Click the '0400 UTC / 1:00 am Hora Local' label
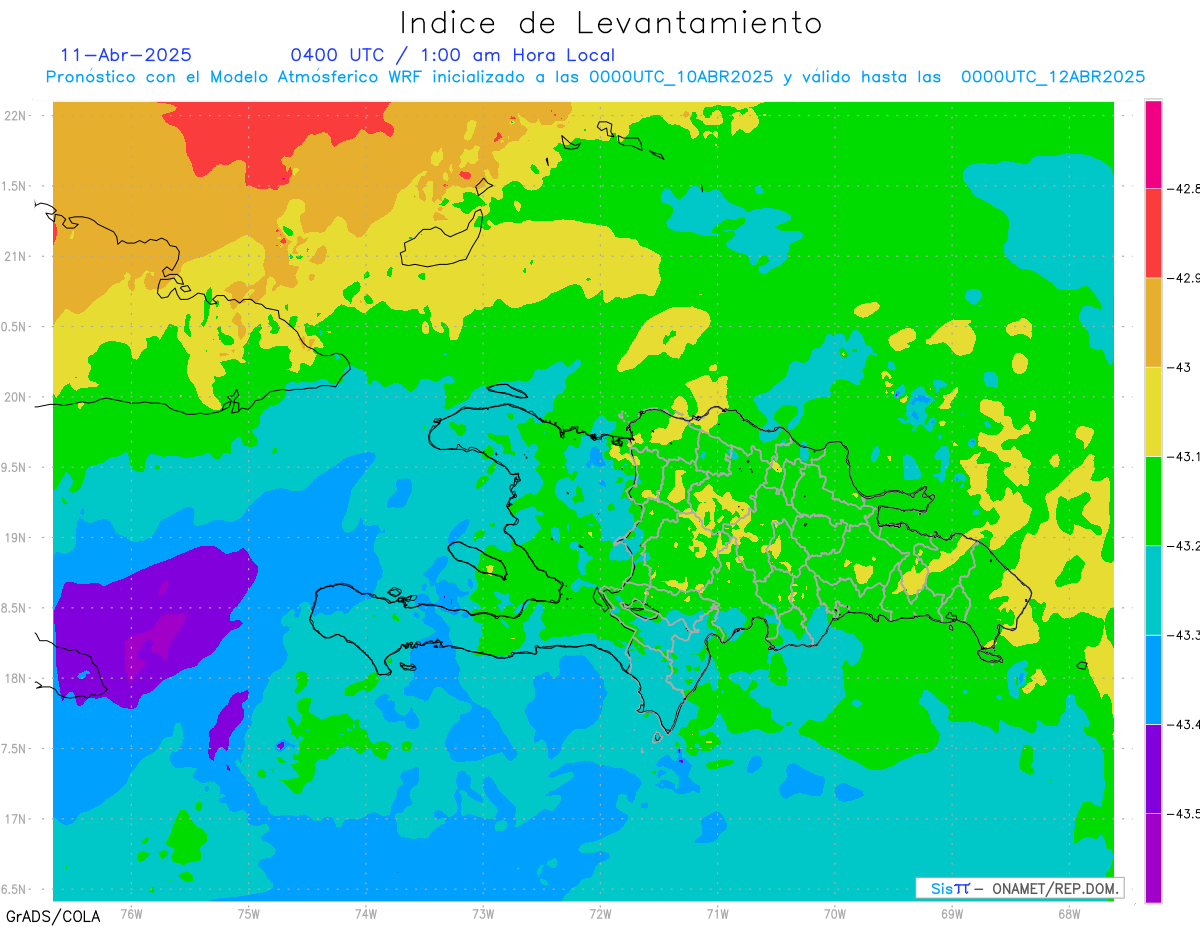The height and width of the screenshot is (927, 1200). [x=453, y=55]
